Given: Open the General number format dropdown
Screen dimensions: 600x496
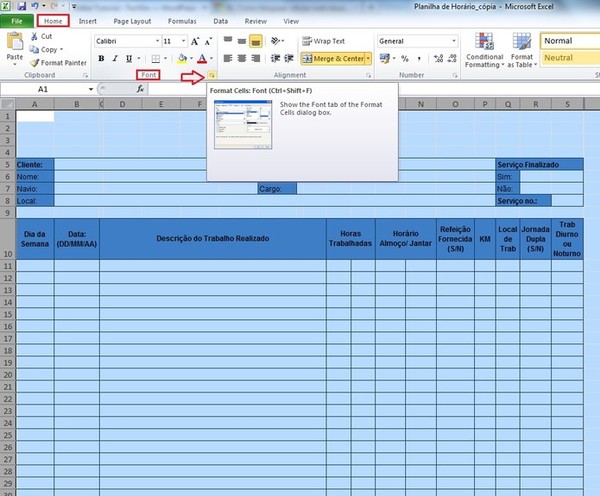Looking at the screenshot, I should pyautogui.click(x=454, y=41).
